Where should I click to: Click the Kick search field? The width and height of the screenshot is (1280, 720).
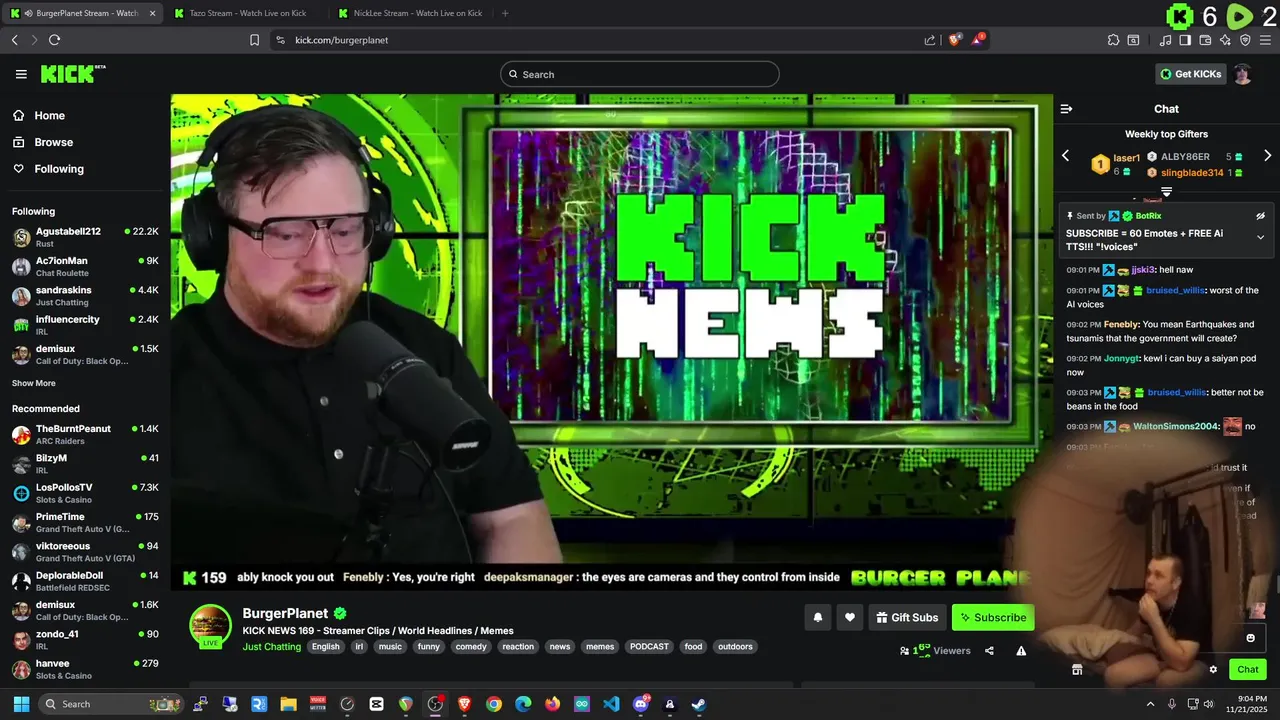640,74
